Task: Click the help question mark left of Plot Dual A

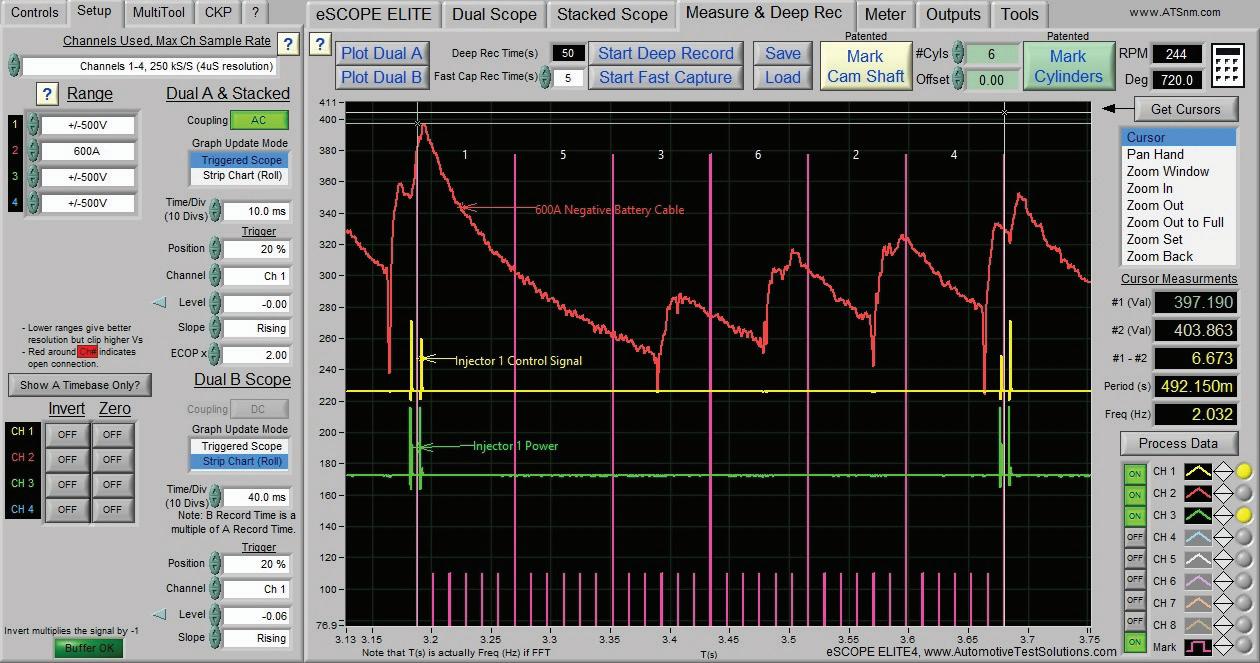Action: pyautogui.click(x=320, y=44)
